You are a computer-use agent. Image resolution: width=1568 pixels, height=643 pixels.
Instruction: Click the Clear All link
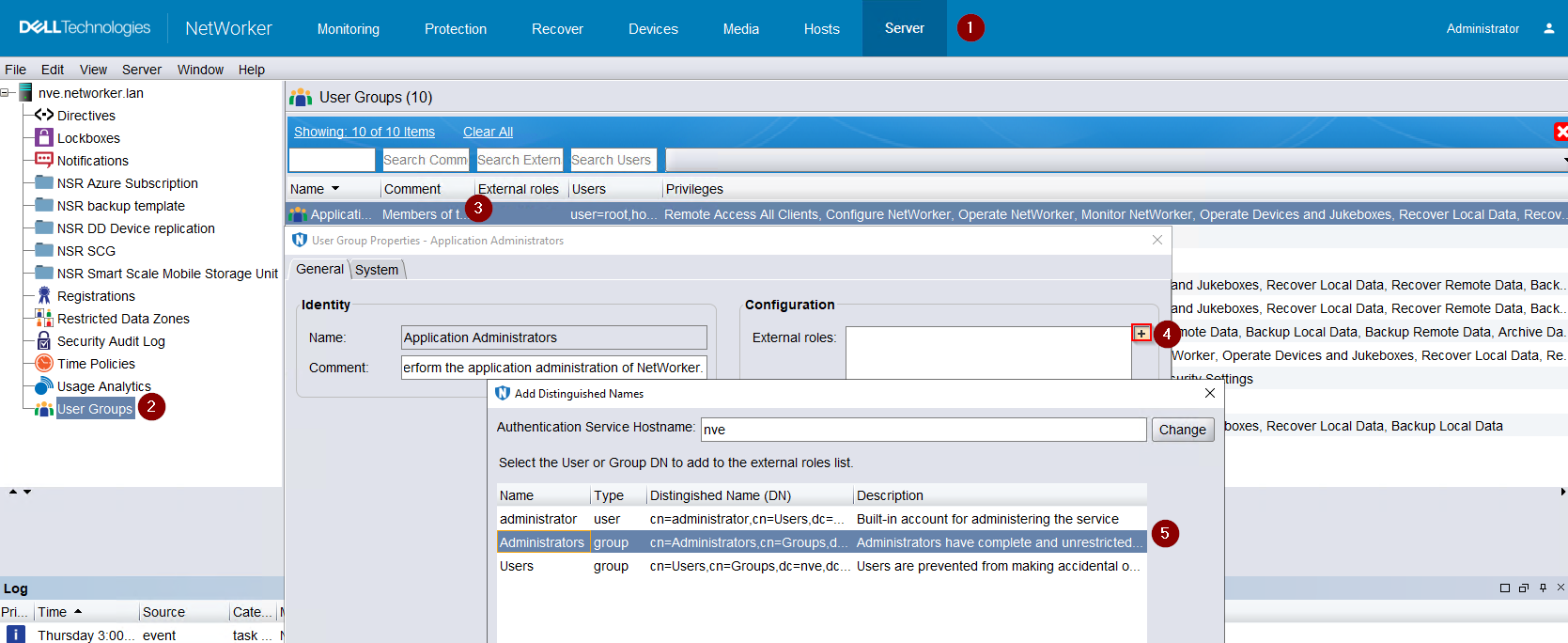tap(488, 132)
